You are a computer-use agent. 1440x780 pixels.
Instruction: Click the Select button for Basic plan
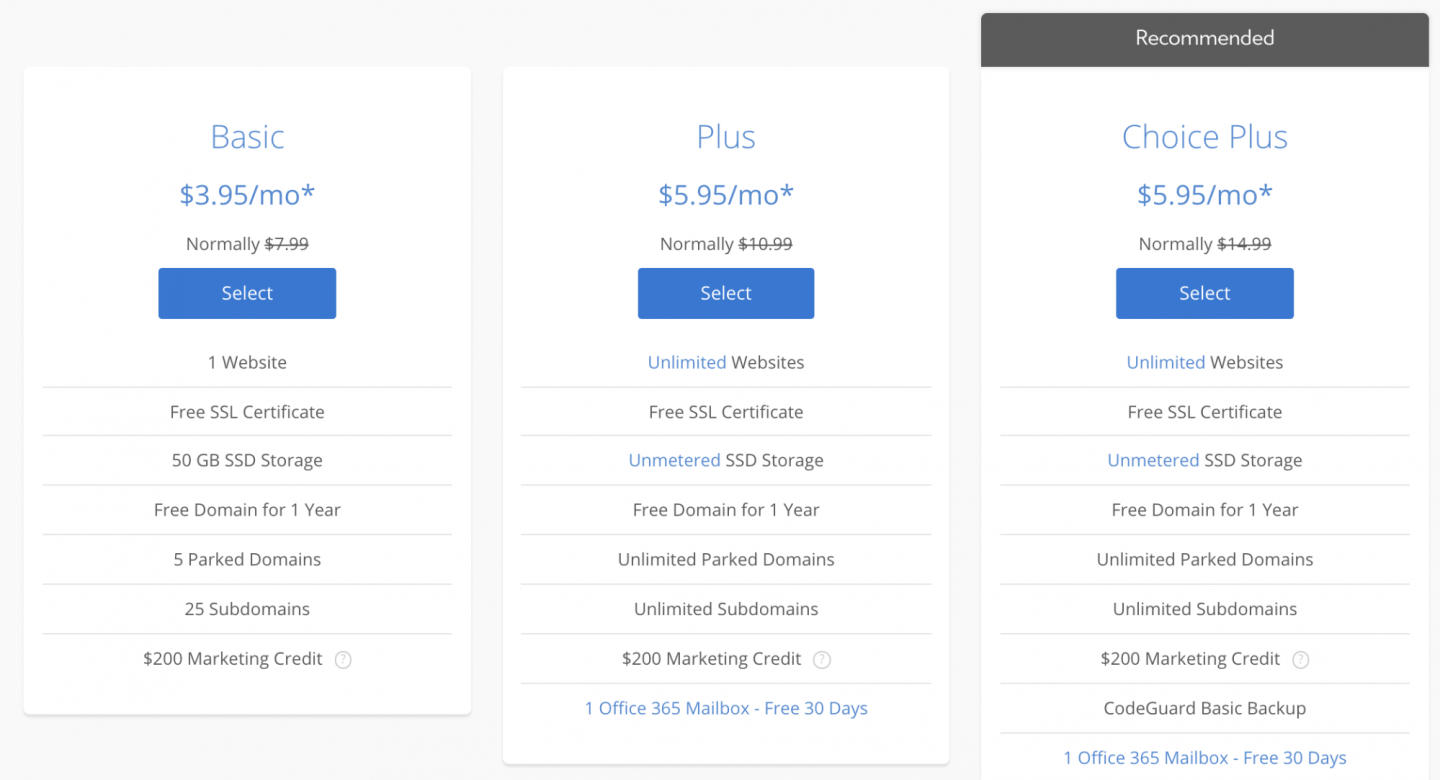(x=247, y=293)
